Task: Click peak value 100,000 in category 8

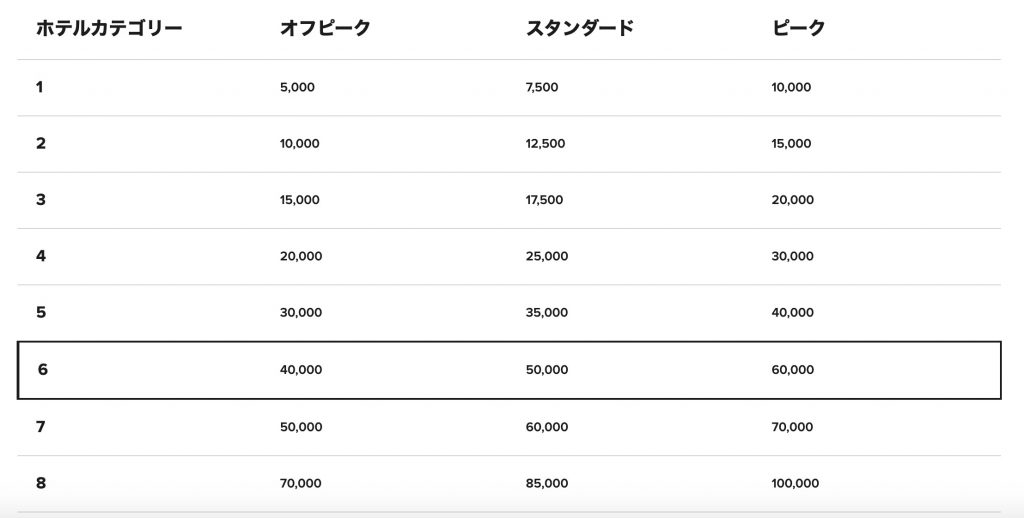Action: click(x=795, y=484)
